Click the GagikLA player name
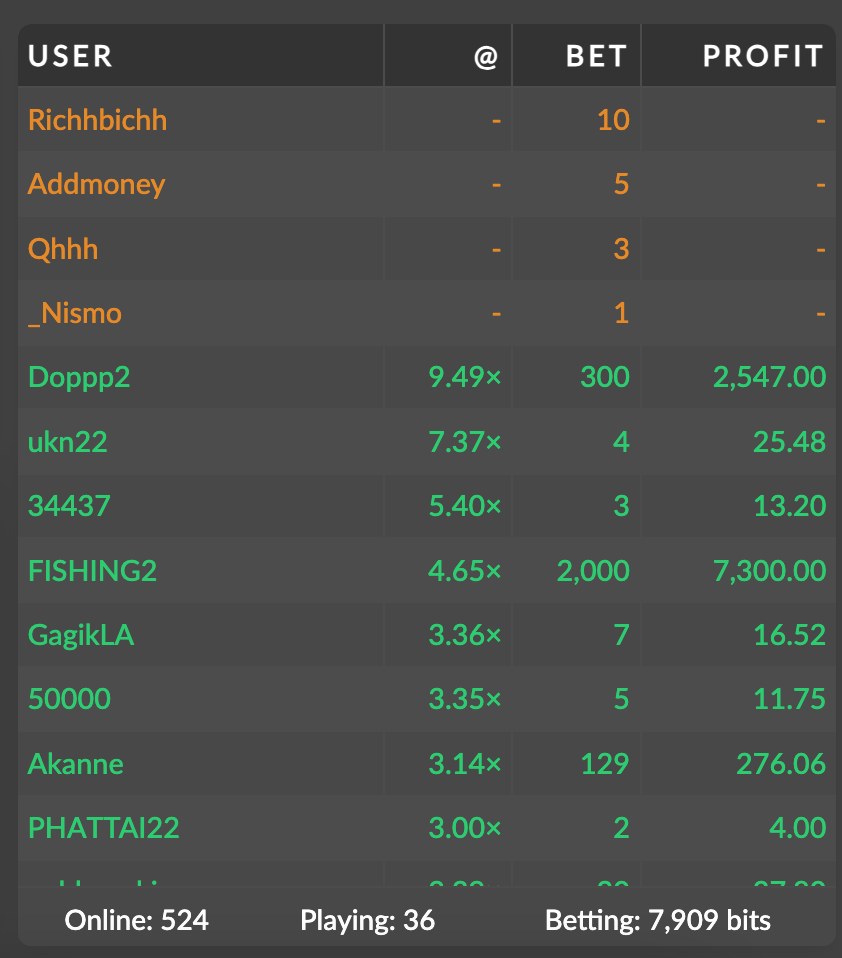This screenshot has height=958, width=842. (x=81, y=635)
